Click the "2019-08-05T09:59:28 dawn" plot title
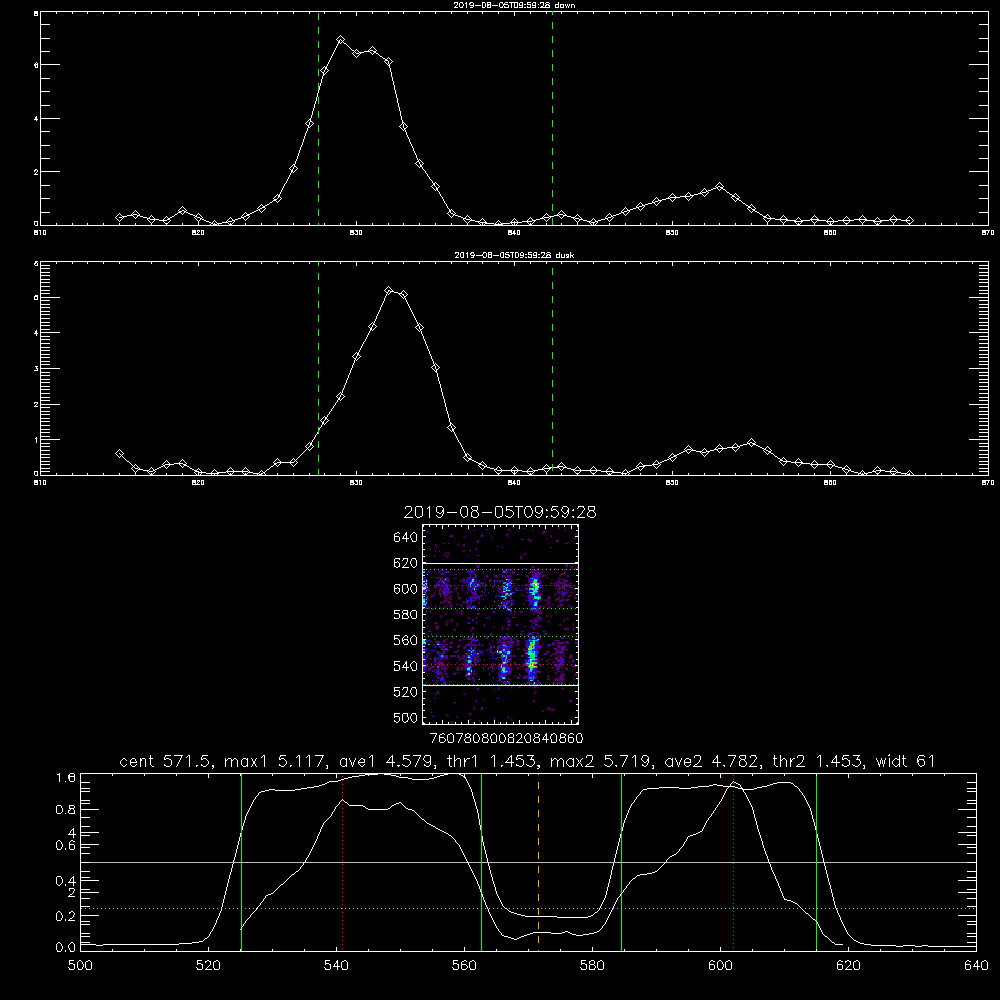This screenshot has height=1000, width=1000. [x=515, y=5]
